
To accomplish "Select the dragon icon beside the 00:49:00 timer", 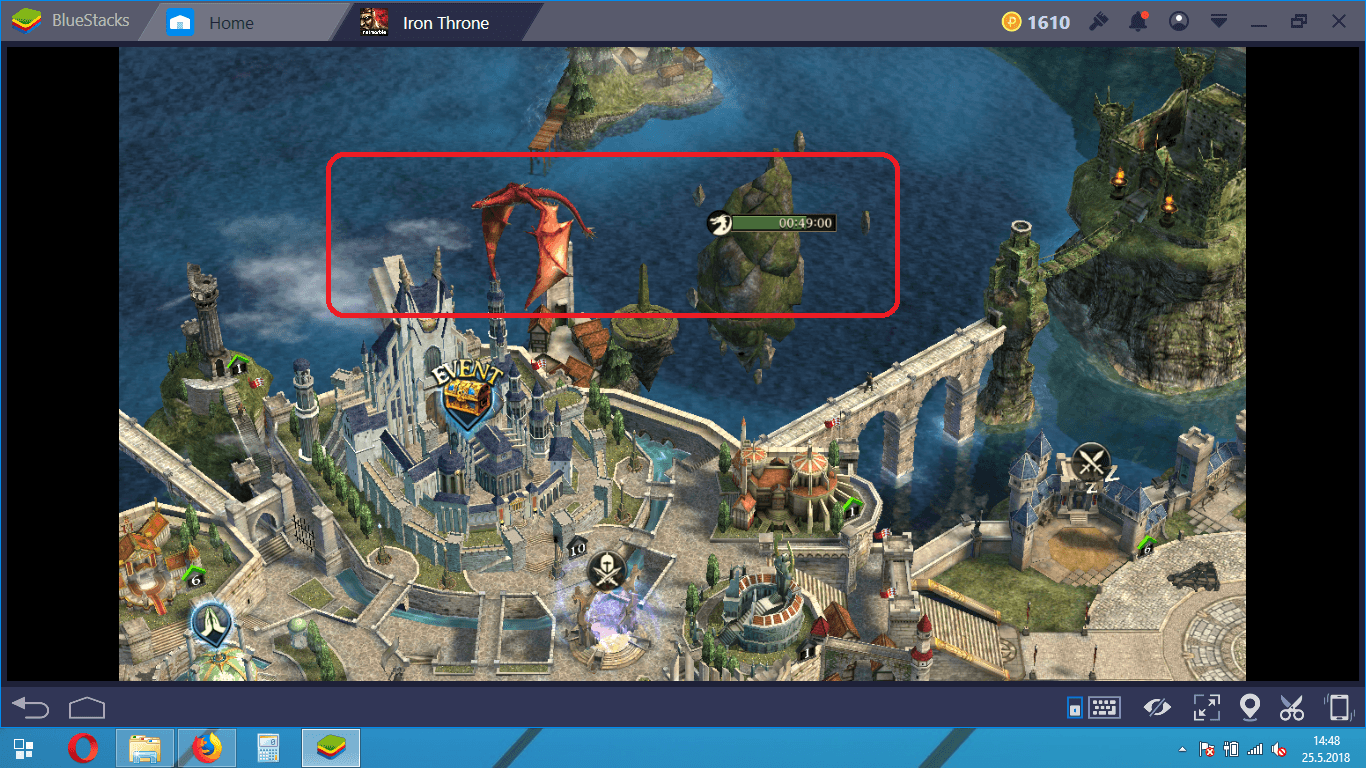I will coord(719,222).
